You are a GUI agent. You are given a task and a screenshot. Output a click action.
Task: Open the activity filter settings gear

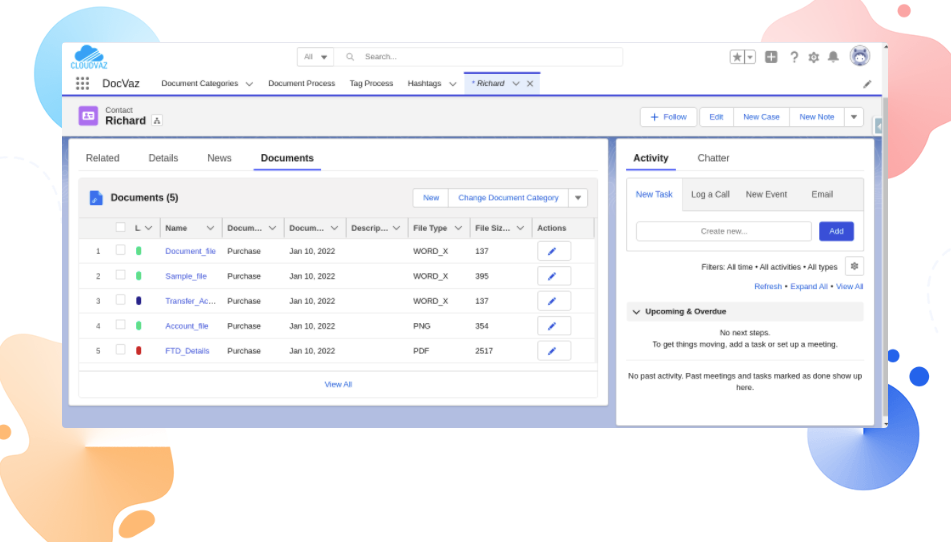pyautogui.click(x=854, y=266)
